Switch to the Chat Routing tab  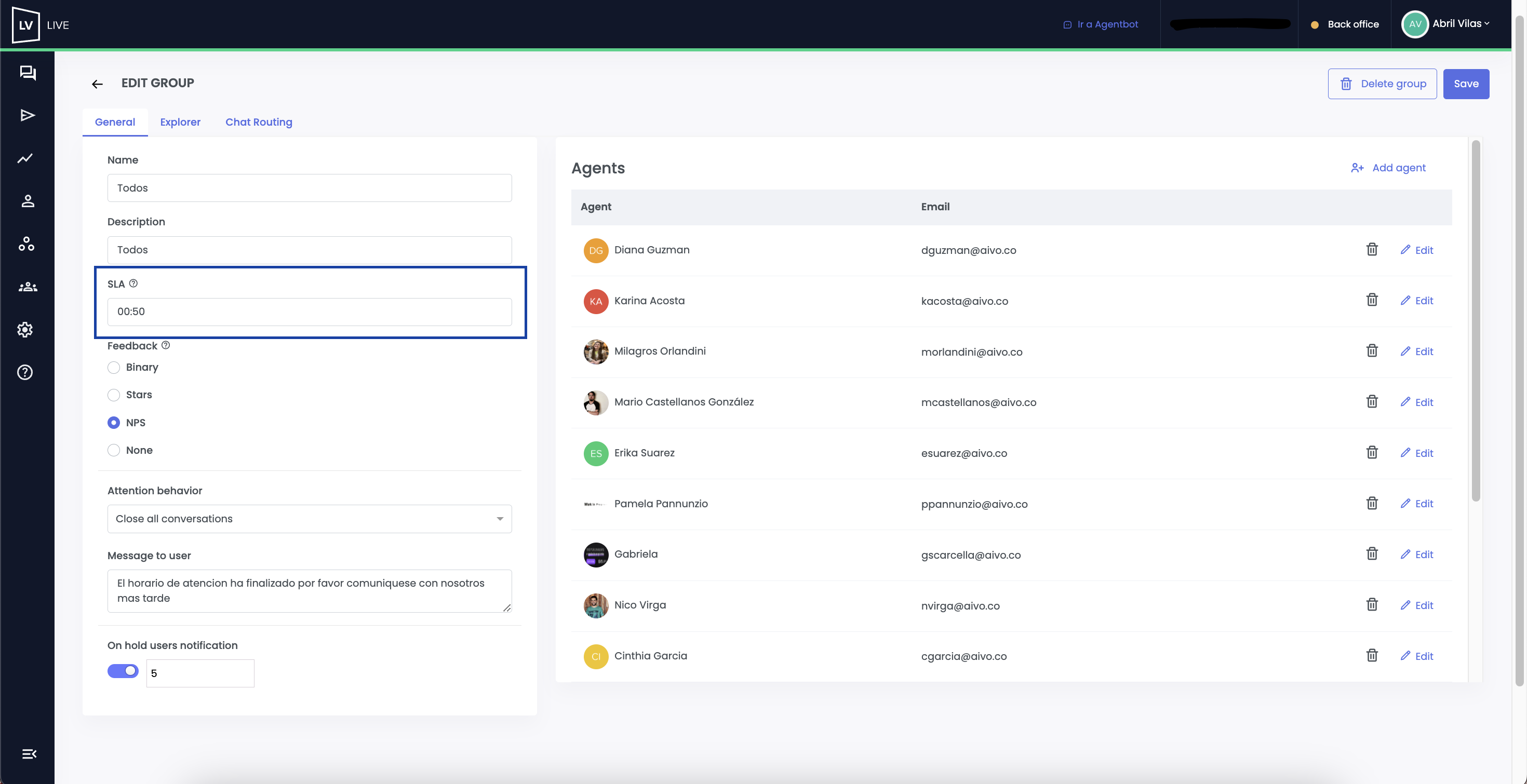[259, 122]
